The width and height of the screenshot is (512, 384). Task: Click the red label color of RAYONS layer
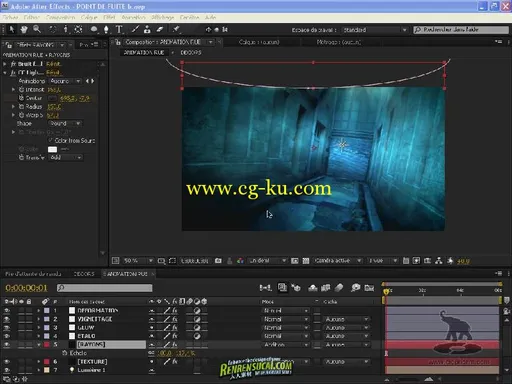click(47, 344)
